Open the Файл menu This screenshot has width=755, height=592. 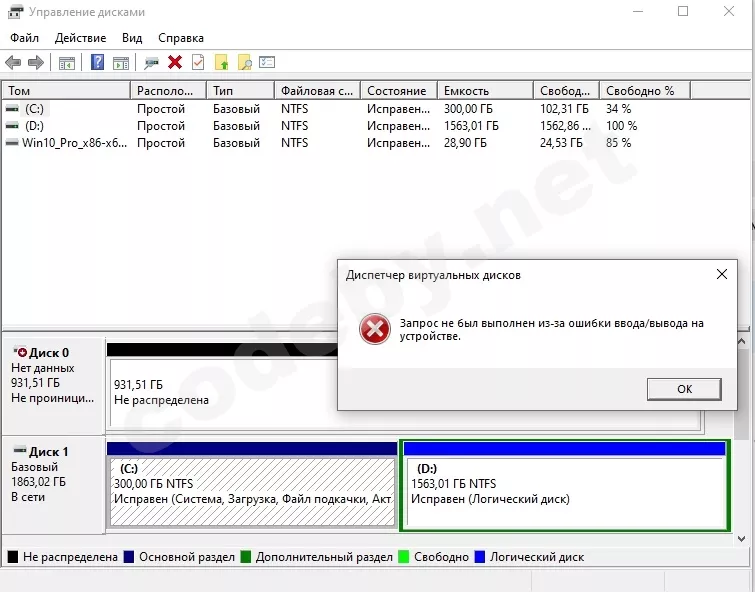tap(25, 38)
